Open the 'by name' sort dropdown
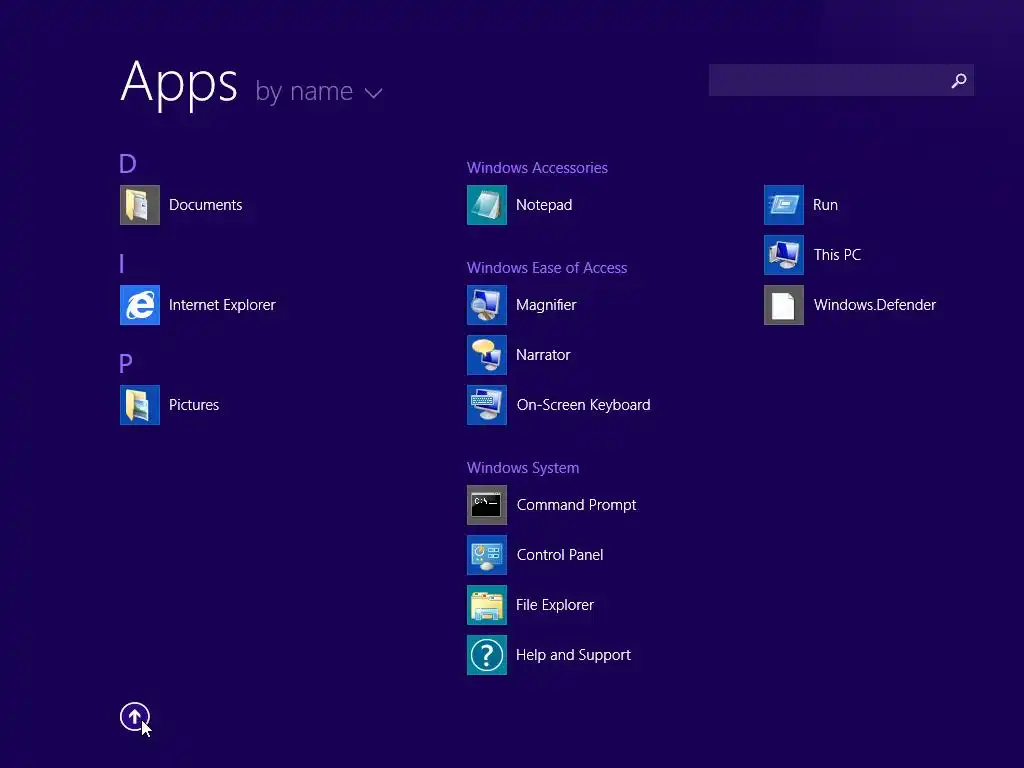This screenshot has height=768, width=1024. (319, 91)
